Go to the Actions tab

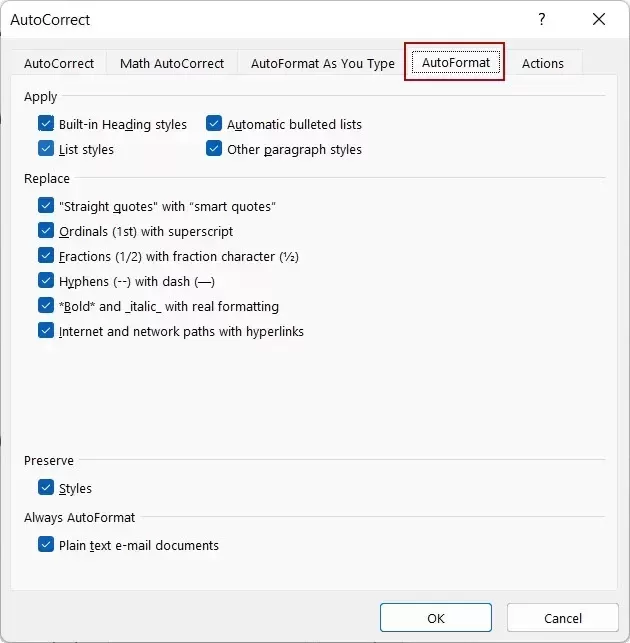pos(543,63)
